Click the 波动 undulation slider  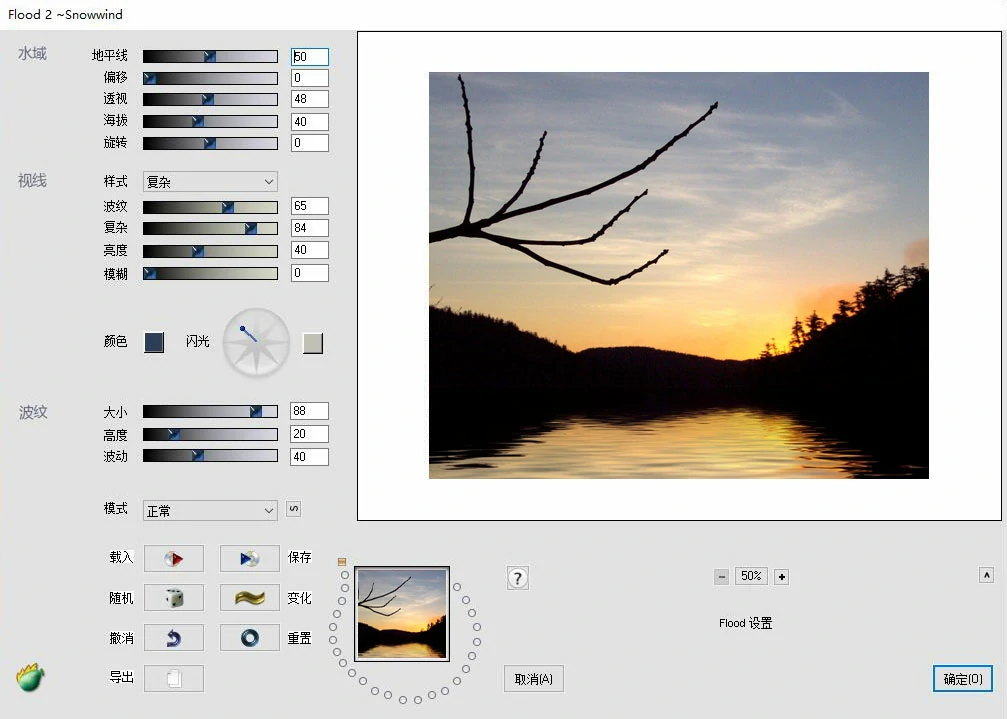point(210,455)
